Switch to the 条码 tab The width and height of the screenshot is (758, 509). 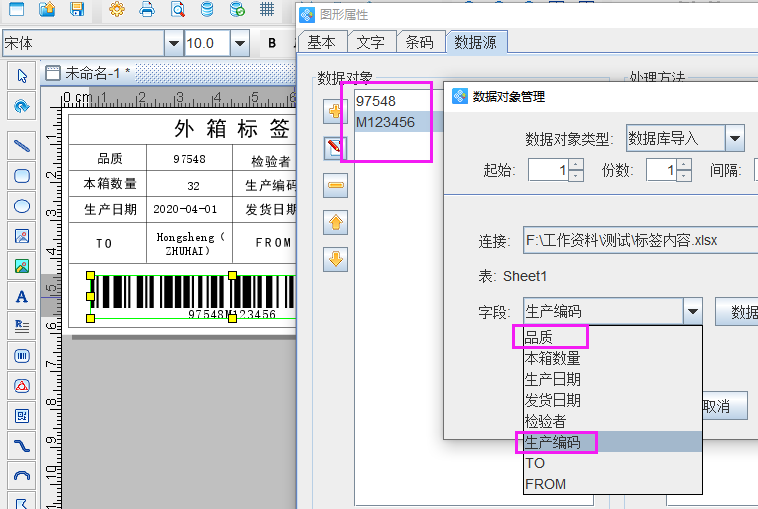click(x=419, y=42)
